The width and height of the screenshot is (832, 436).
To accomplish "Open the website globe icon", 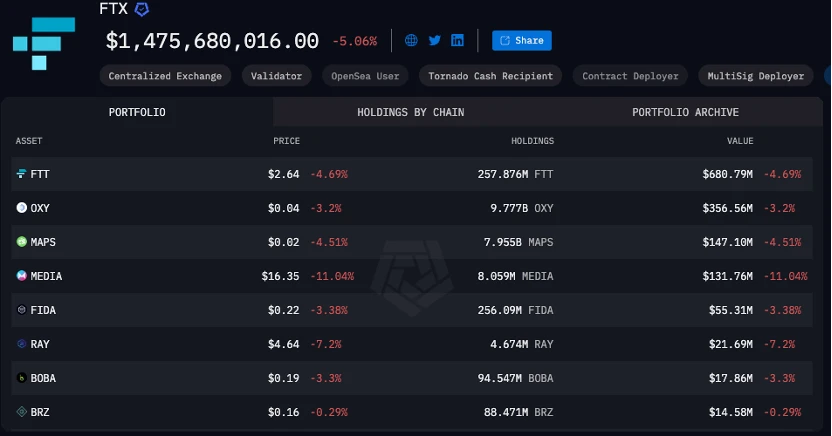I will coord(411,41).
